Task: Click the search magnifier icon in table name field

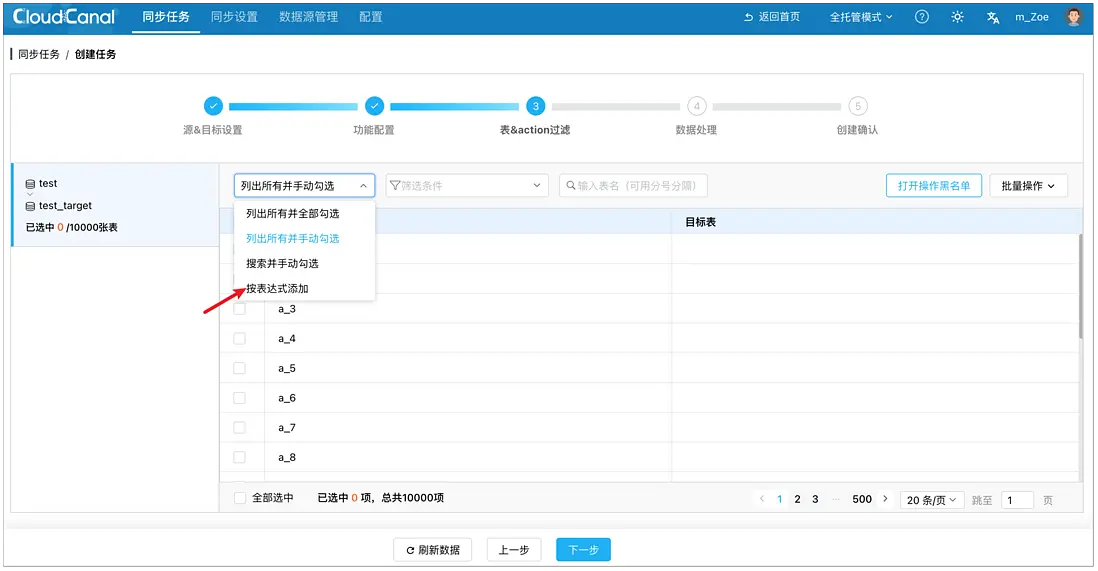Action: [x=571, y=186]
